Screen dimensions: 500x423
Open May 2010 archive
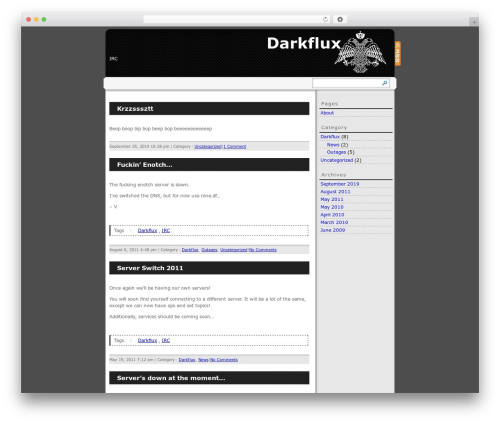(332, 207)
